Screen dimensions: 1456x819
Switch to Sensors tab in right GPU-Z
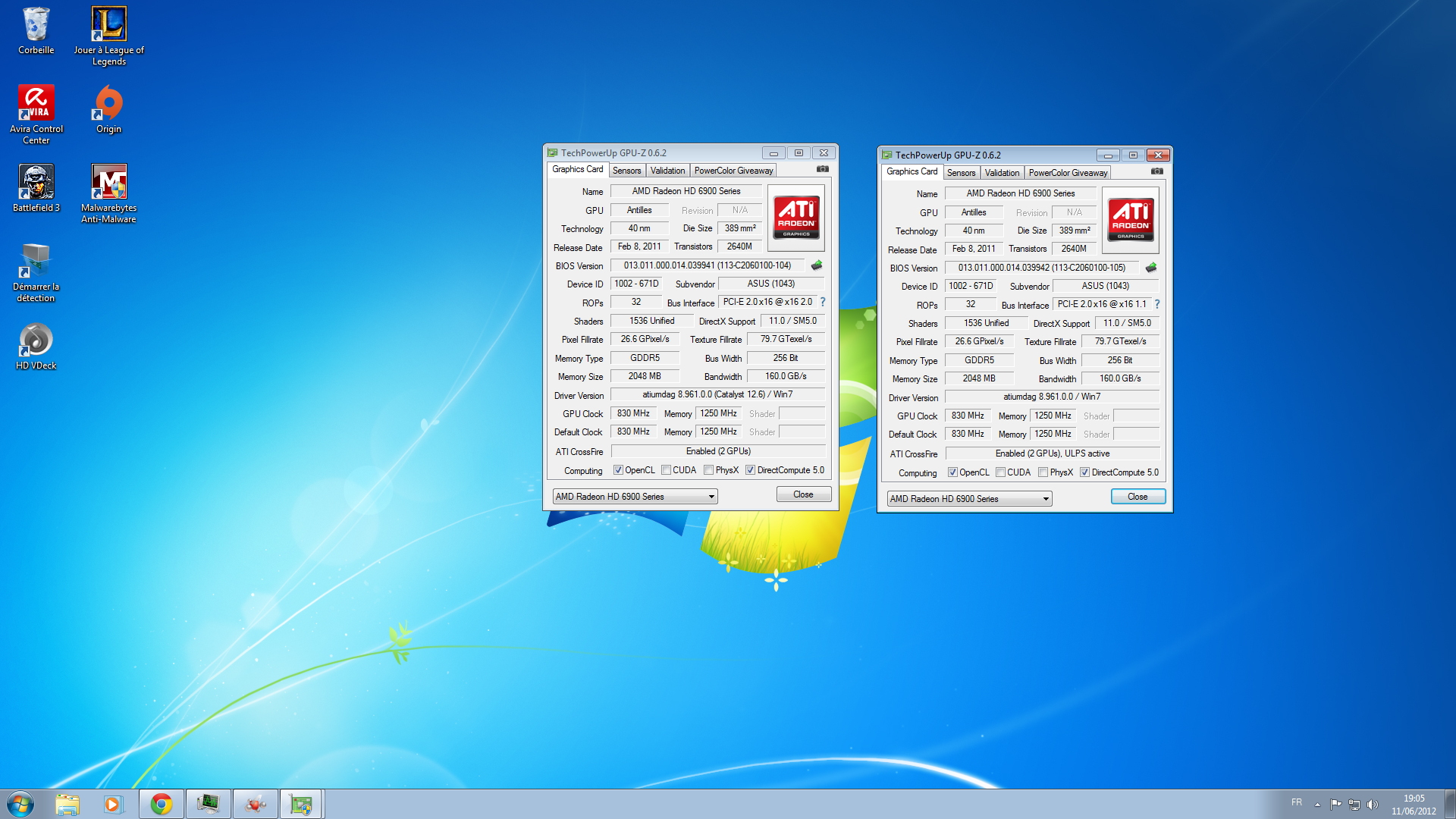click(961, 173)
